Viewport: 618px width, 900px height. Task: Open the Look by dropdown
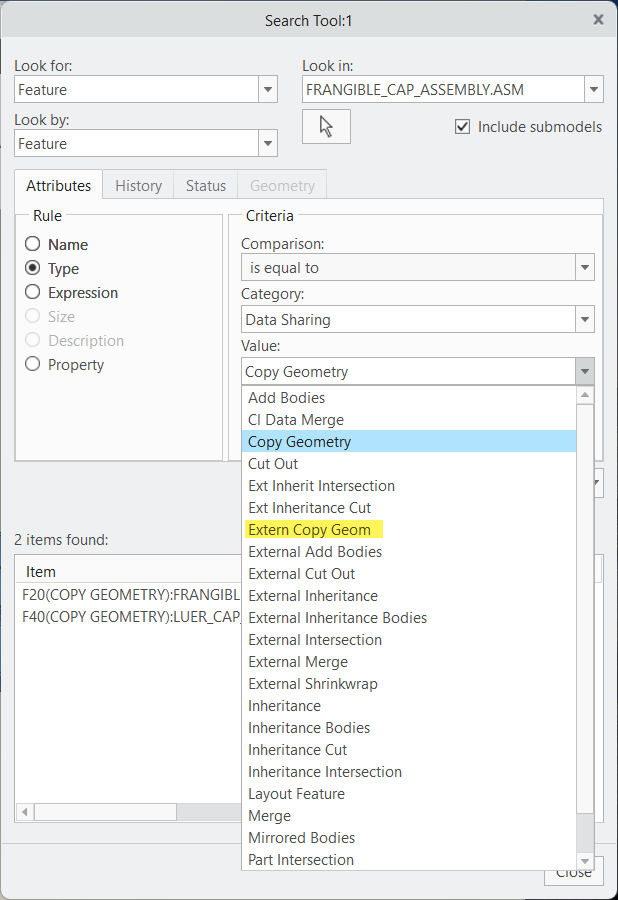tap(267, 143)
